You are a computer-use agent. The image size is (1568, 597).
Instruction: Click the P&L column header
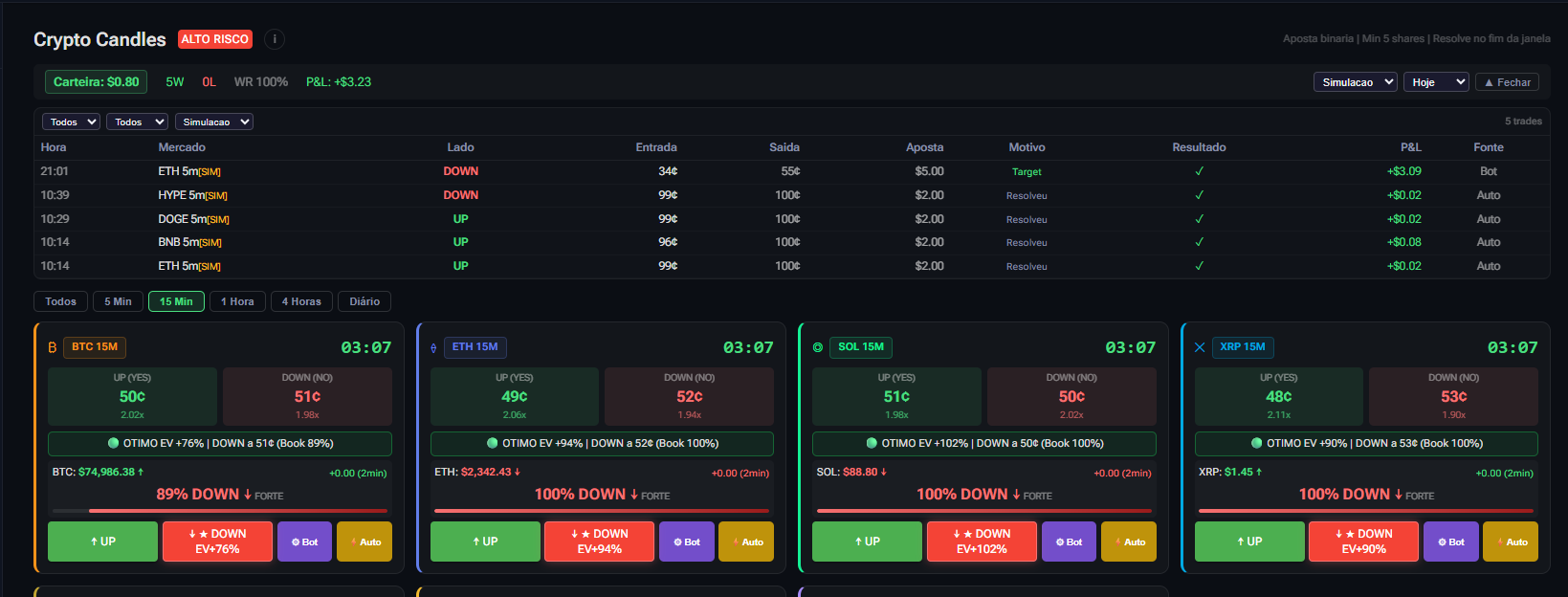(1410, 147)
